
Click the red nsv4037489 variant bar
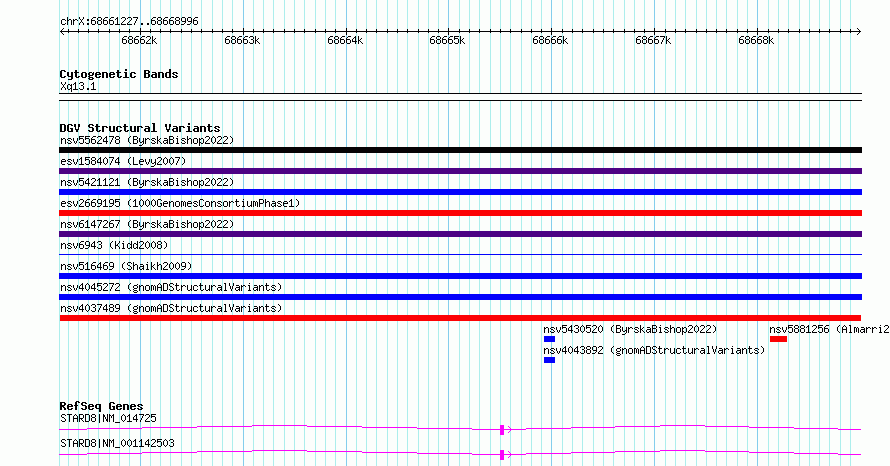click(x=460, y=318)
